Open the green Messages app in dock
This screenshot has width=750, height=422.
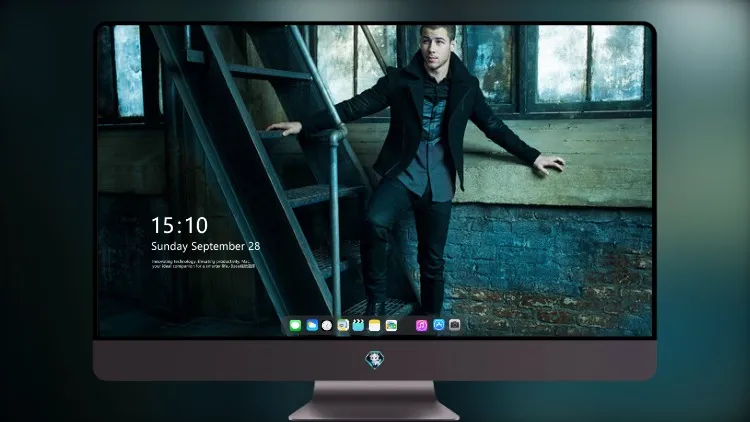(295, 325)
